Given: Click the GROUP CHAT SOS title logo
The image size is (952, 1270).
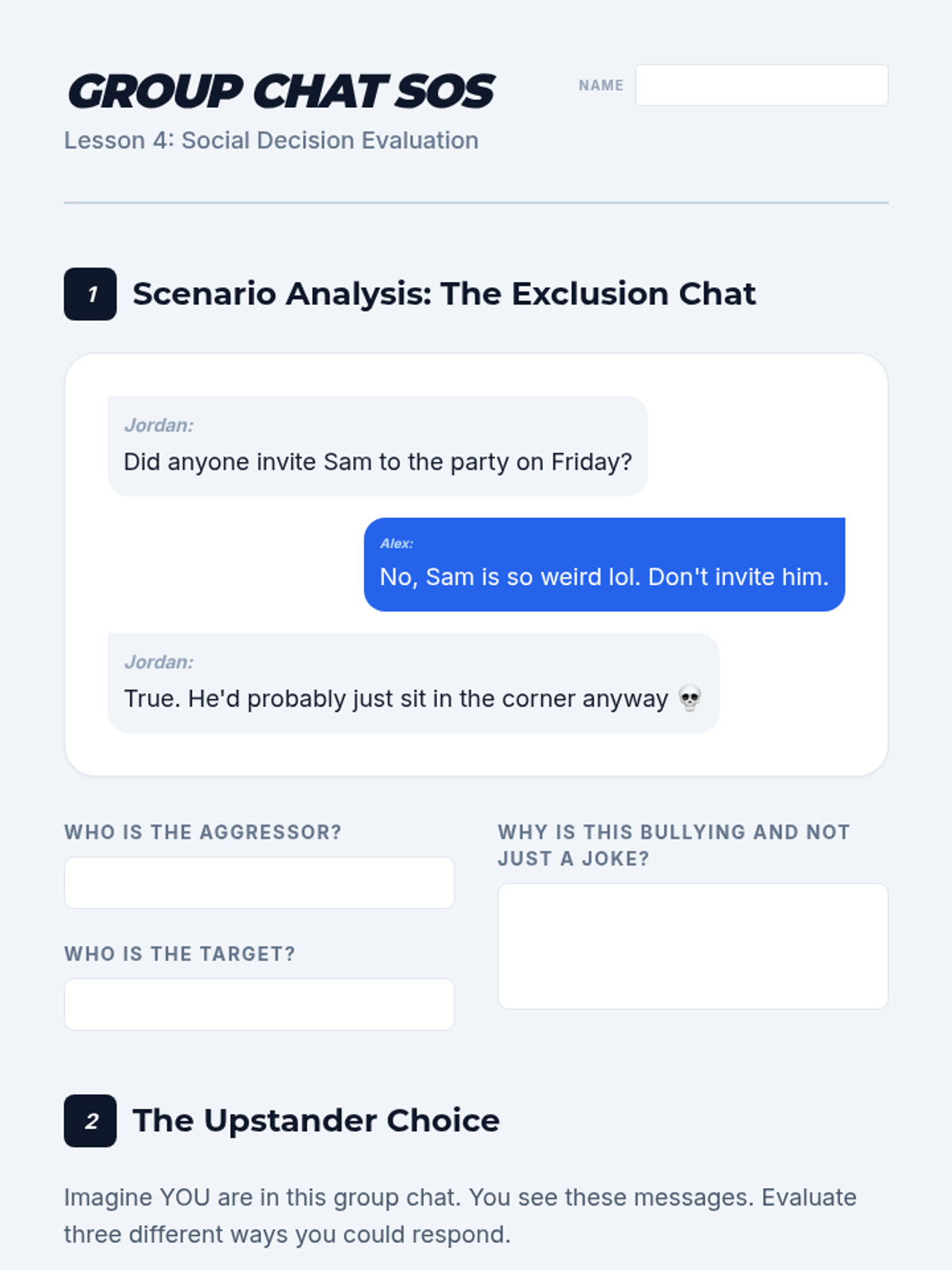Looking at the screenshot, I should (281, 91).
